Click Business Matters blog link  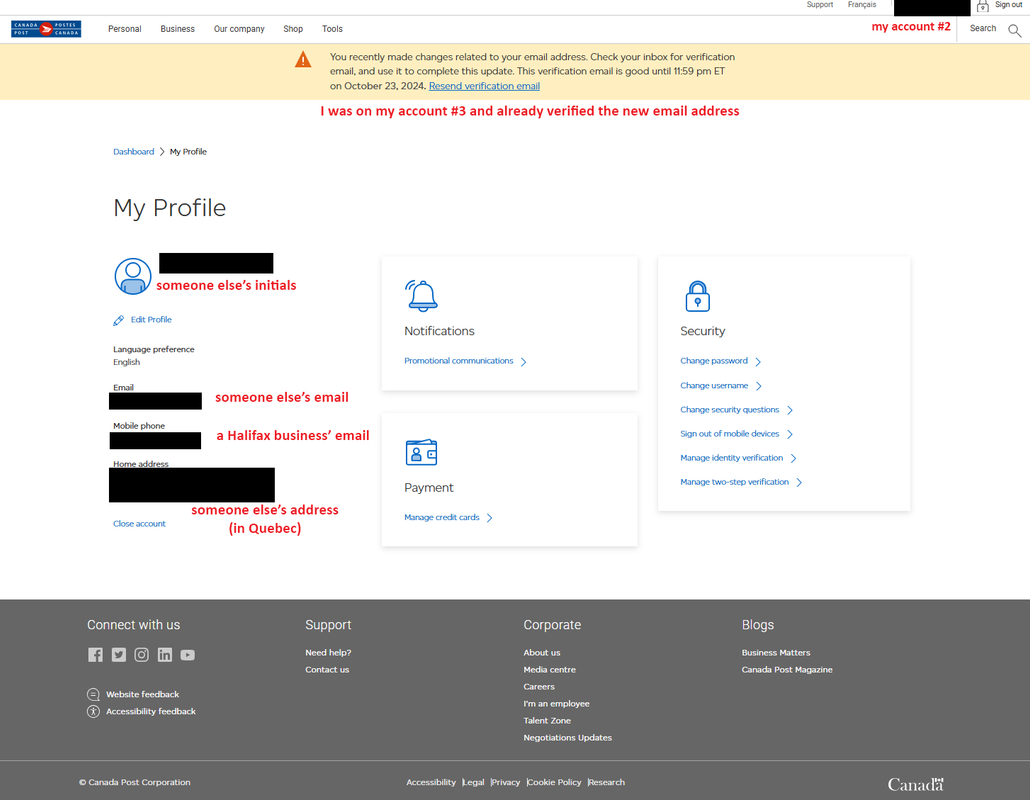coord(776,653)
